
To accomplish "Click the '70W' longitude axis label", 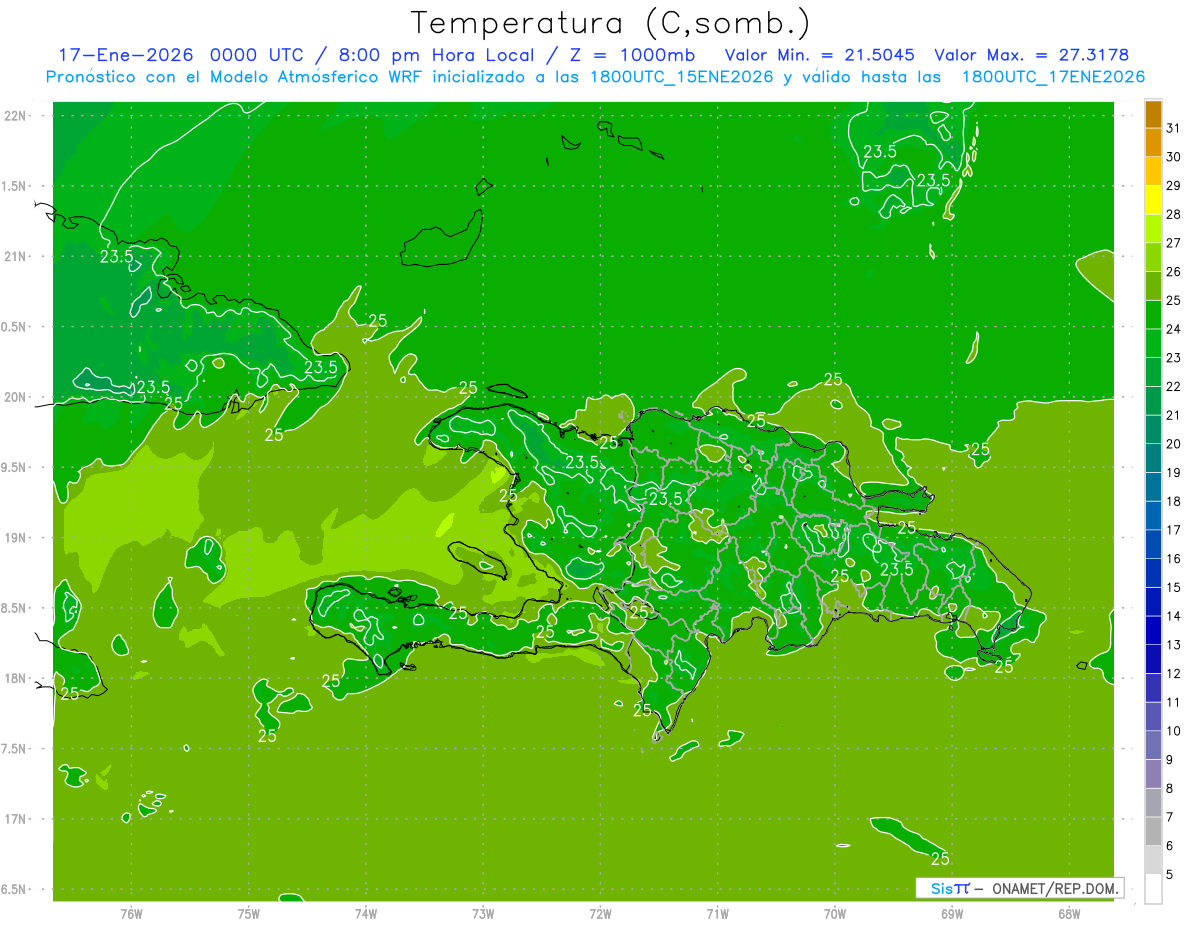I will pos(835,914).
